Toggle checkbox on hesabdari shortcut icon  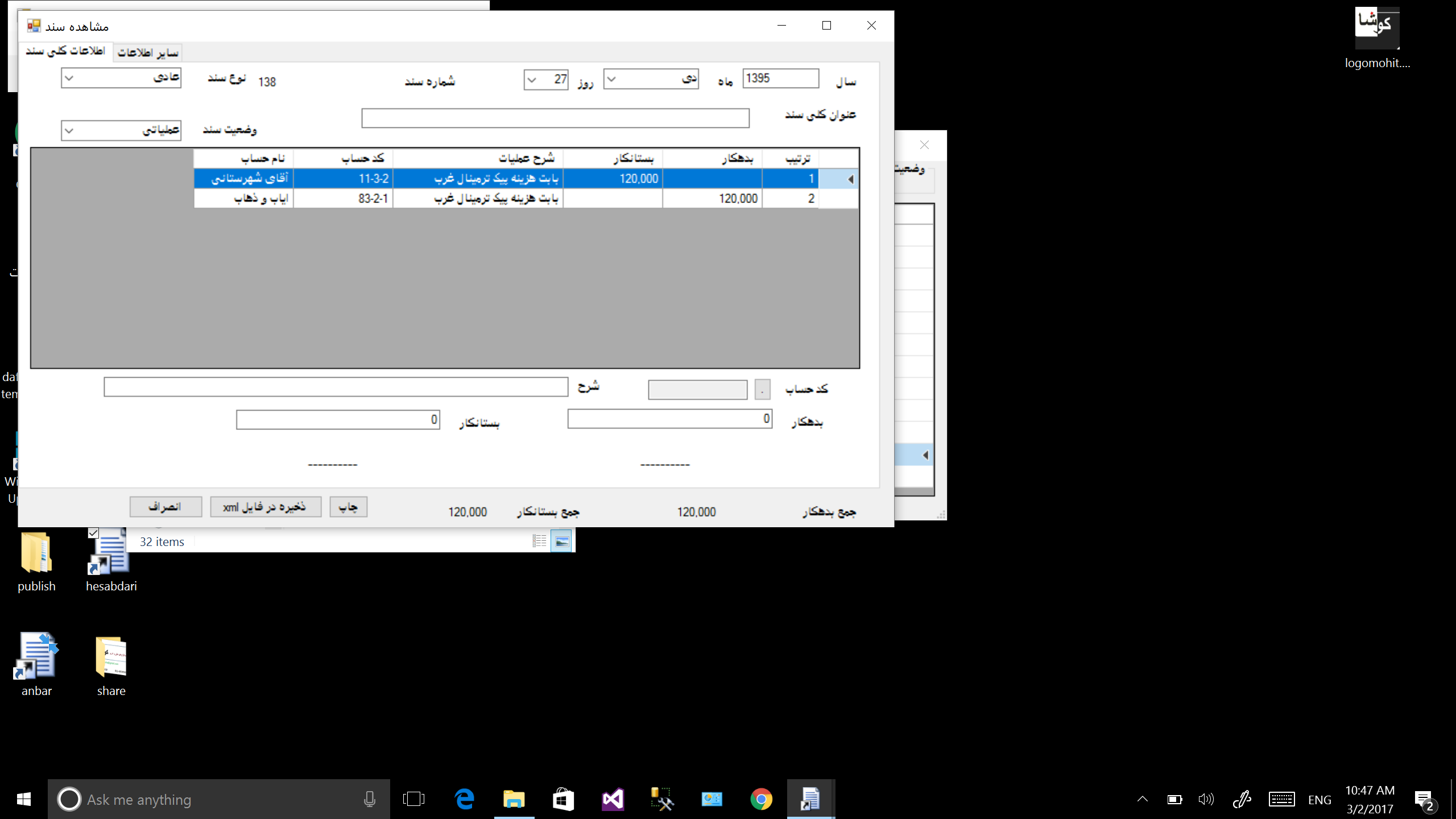coord(93,533)
